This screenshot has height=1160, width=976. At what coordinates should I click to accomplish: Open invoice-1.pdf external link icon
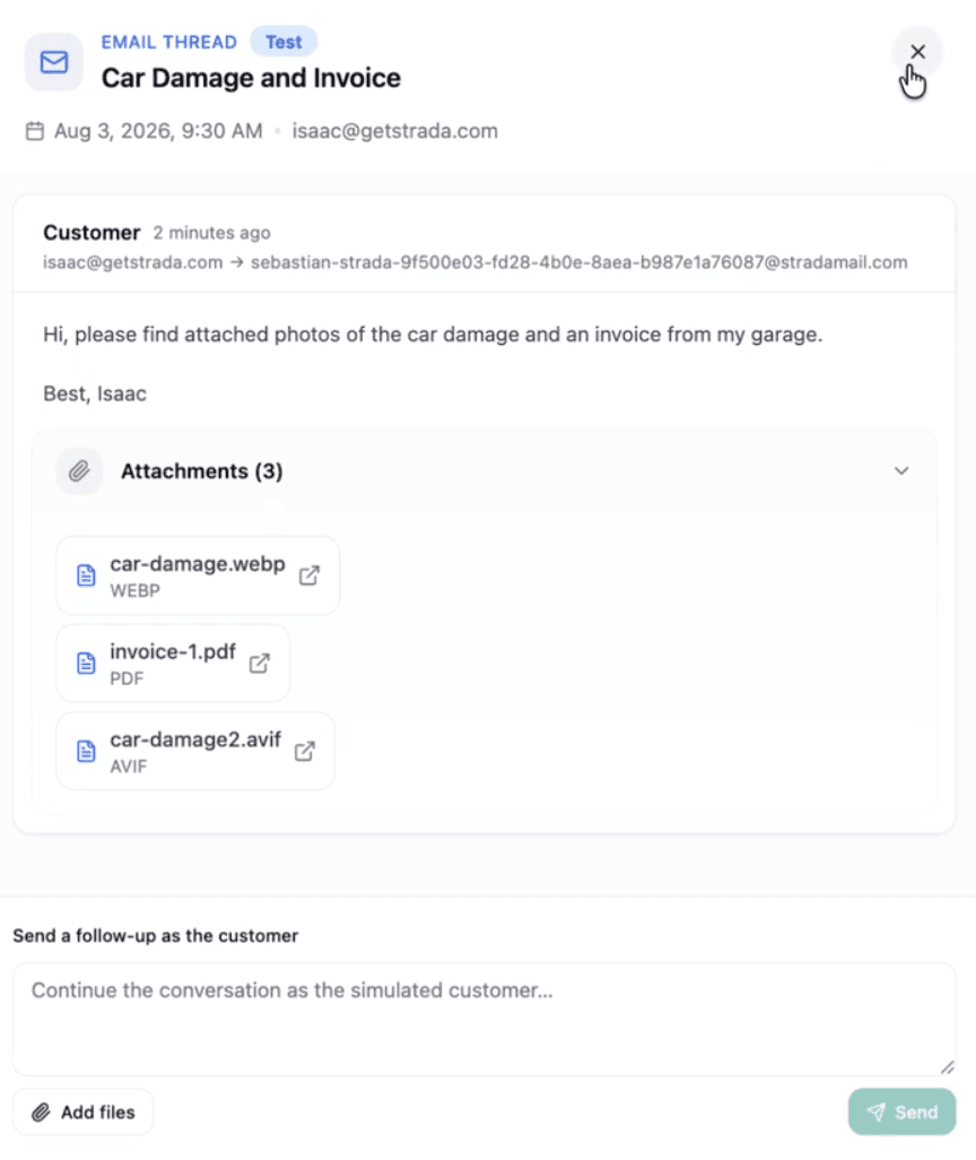(x=260, y=664)
